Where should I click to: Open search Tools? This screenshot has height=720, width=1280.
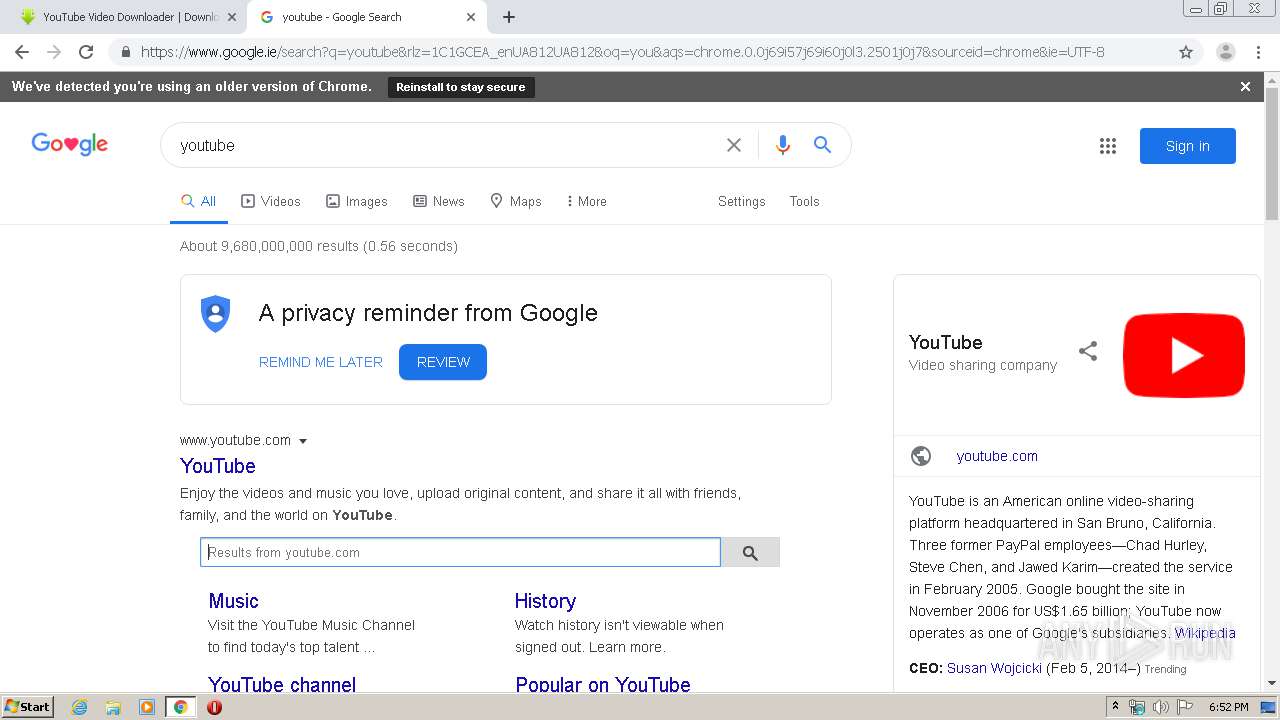tap(804, 201)
